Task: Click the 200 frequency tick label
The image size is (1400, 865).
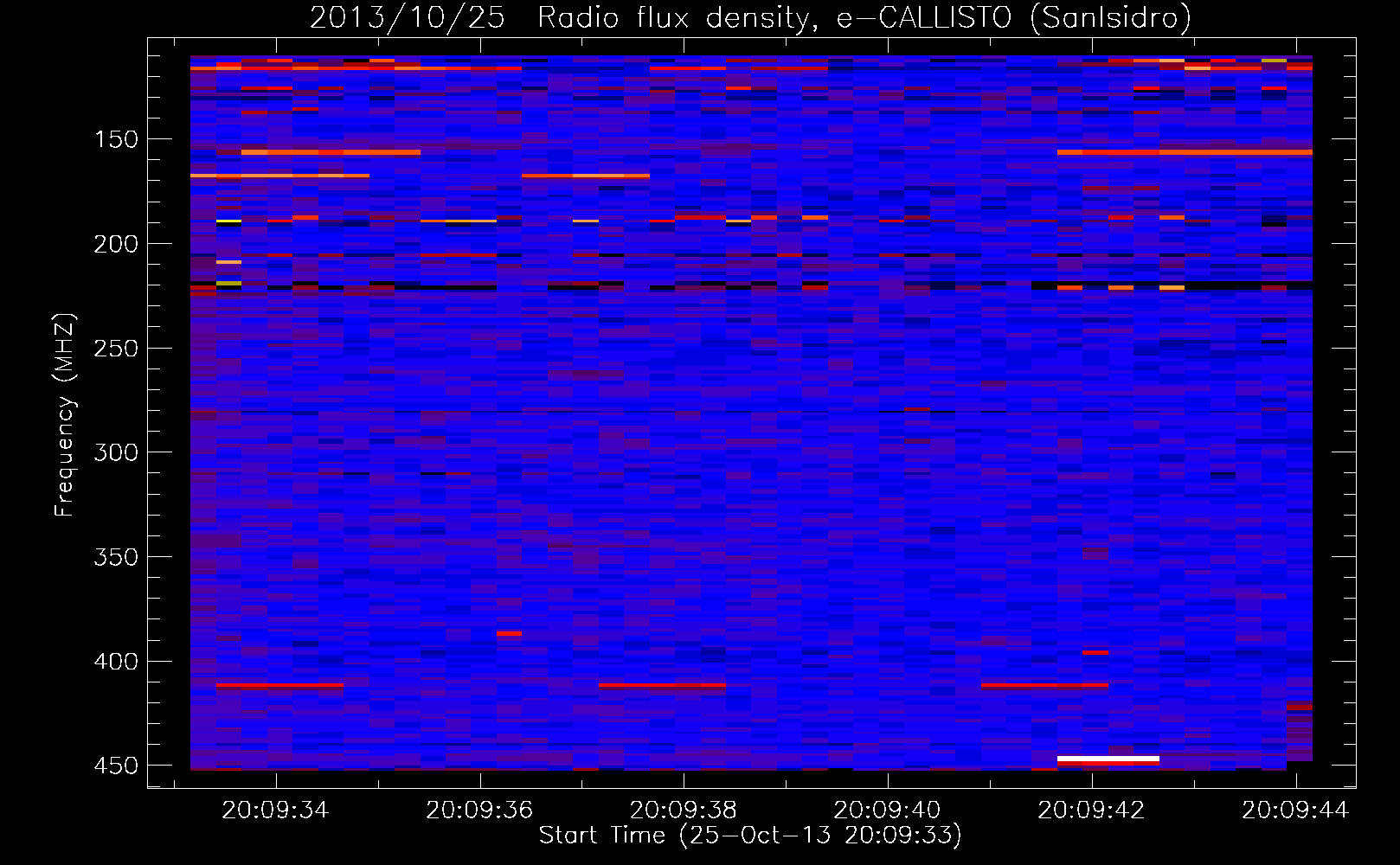Action: coord(116,244)
